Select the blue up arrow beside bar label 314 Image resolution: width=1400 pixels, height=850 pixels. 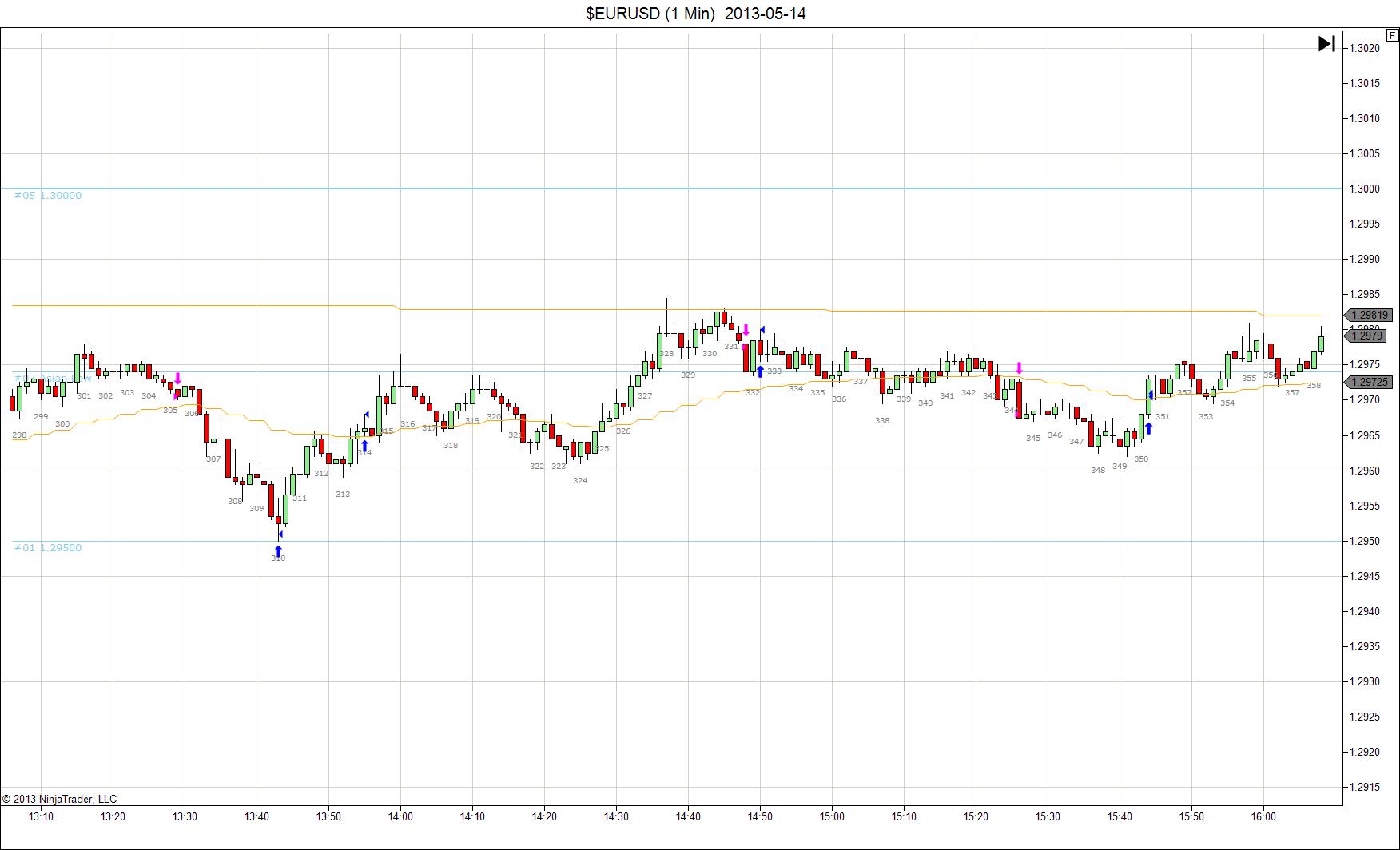click(x=365, y=446)
